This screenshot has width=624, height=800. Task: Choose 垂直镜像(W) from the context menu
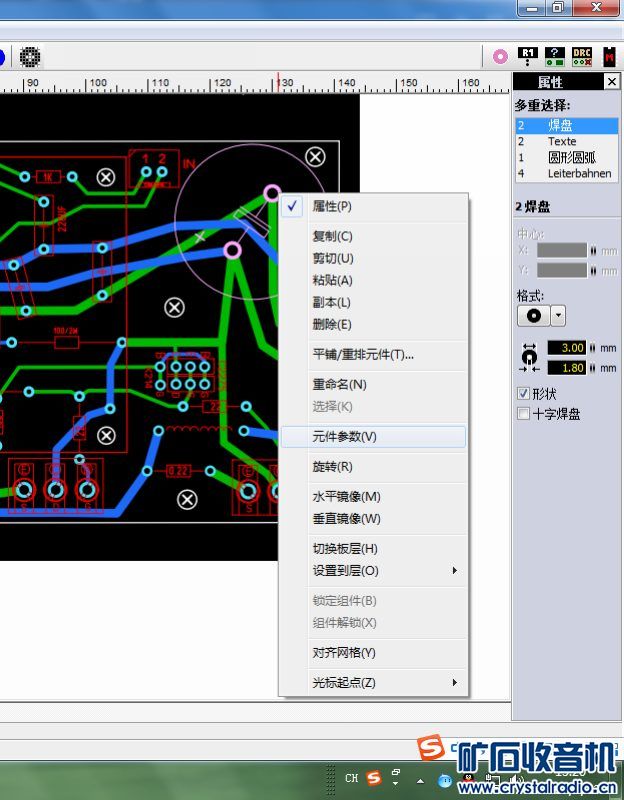point(373,518)
